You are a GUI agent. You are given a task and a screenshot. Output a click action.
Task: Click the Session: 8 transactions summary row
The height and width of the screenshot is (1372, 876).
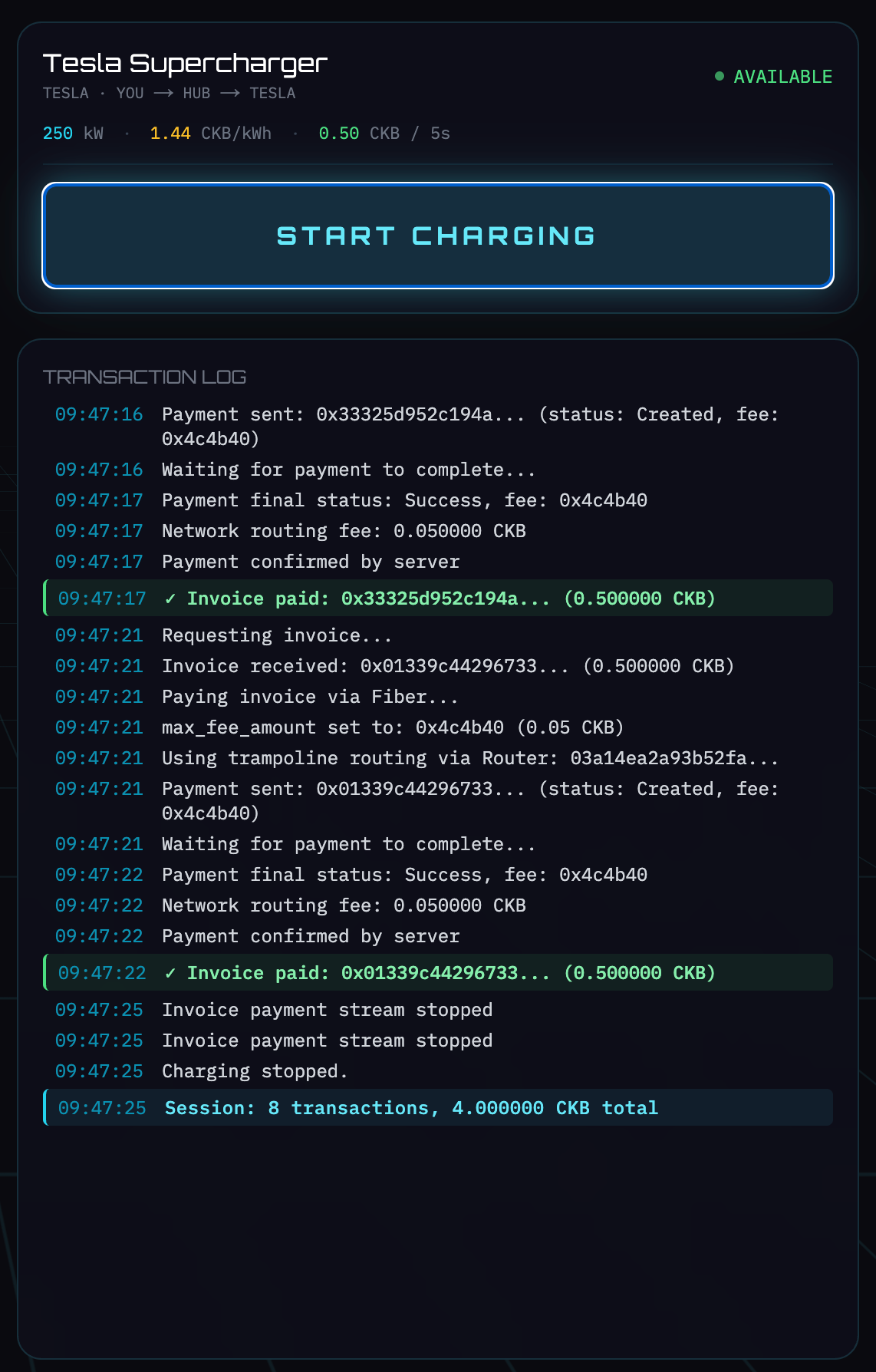point(438,1108)
